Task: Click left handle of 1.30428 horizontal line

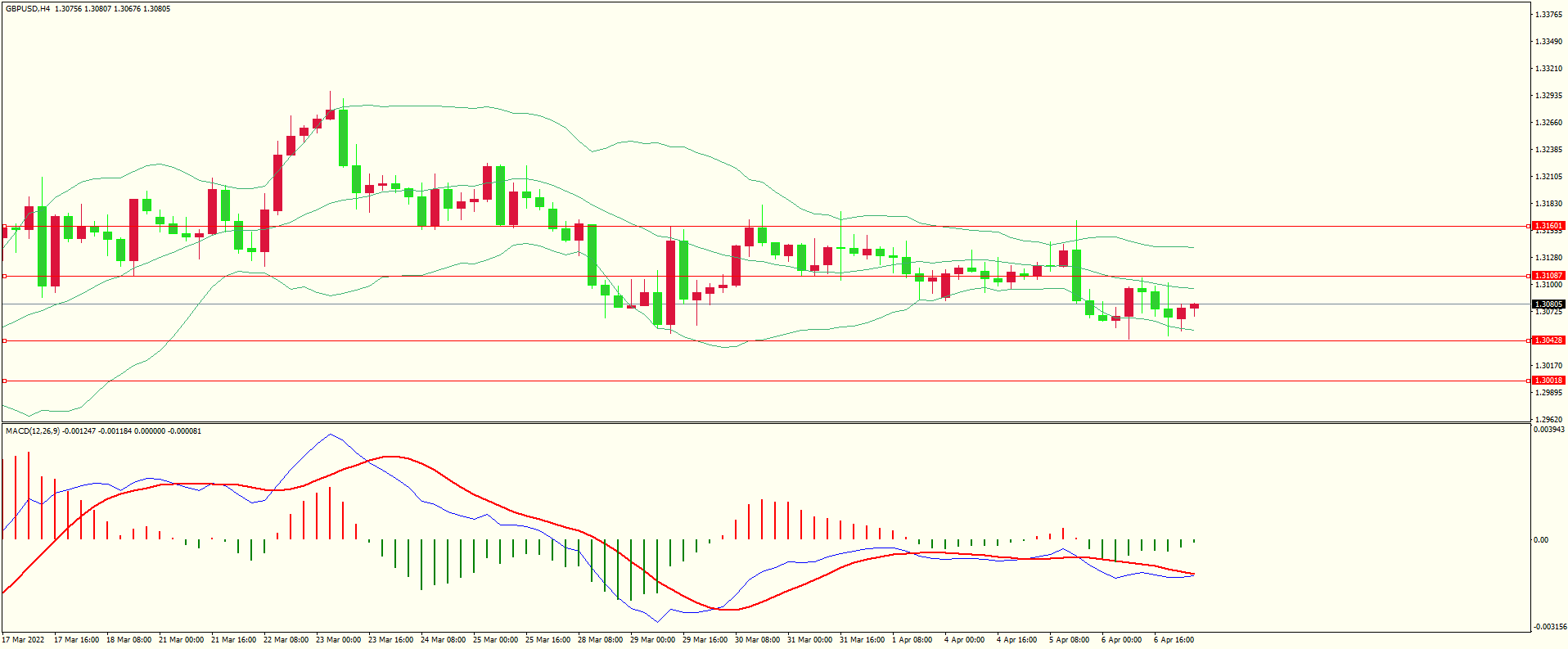Action: coord(4,340)
